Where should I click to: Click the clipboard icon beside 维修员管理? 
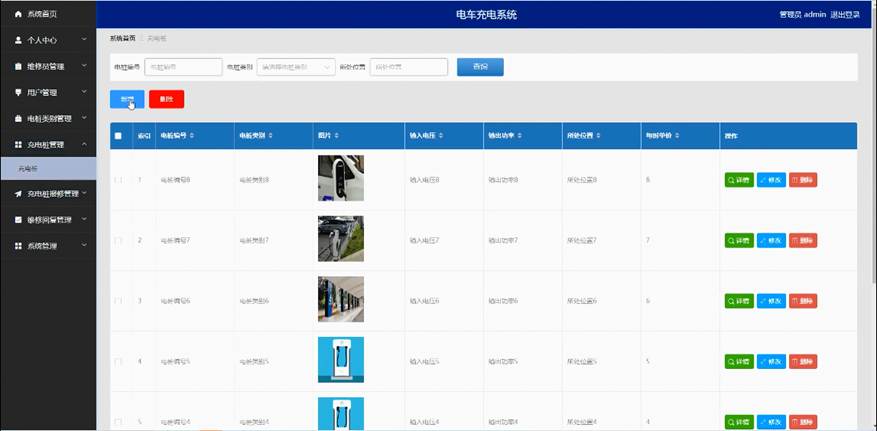coord(18,67)
